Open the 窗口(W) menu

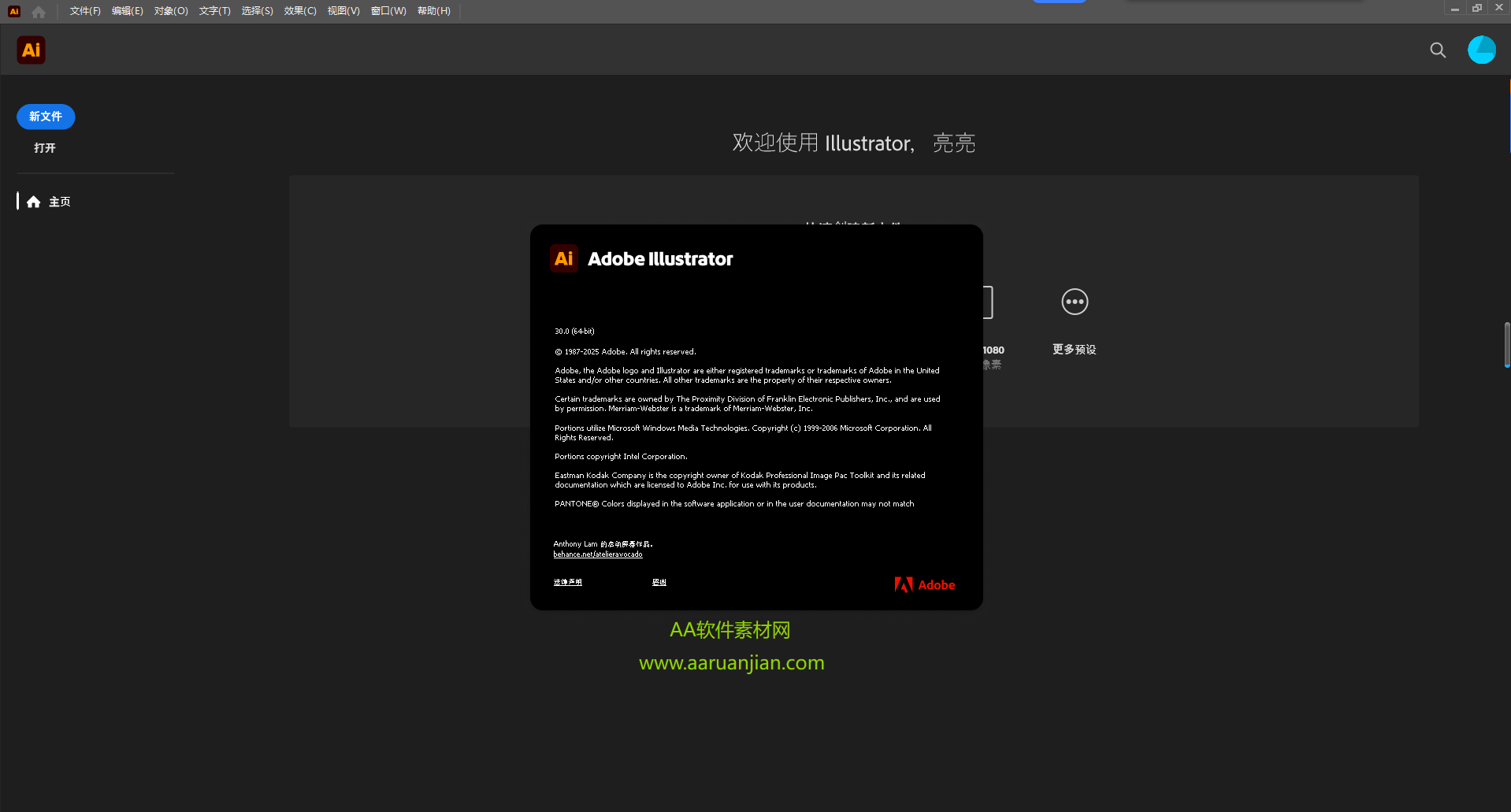(388, 10)
